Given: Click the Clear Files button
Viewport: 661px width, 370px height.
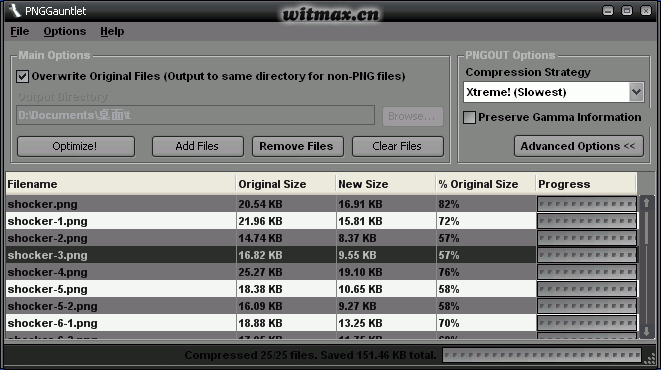Looking at the screenshot, I should [398, 146].
